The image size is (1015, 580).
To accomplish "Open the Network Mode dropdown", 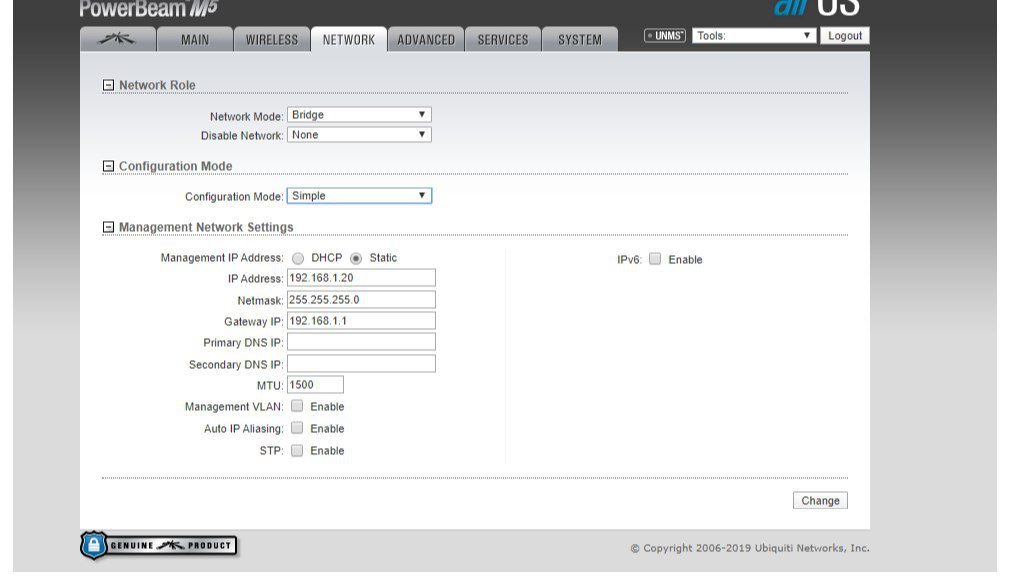I will (x=359, y=115).
